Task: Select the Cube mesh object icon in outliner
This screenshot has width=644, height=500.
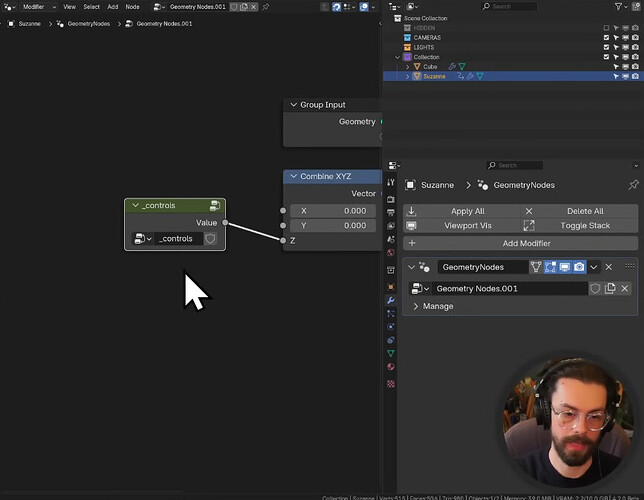Action: pos(417,67)
